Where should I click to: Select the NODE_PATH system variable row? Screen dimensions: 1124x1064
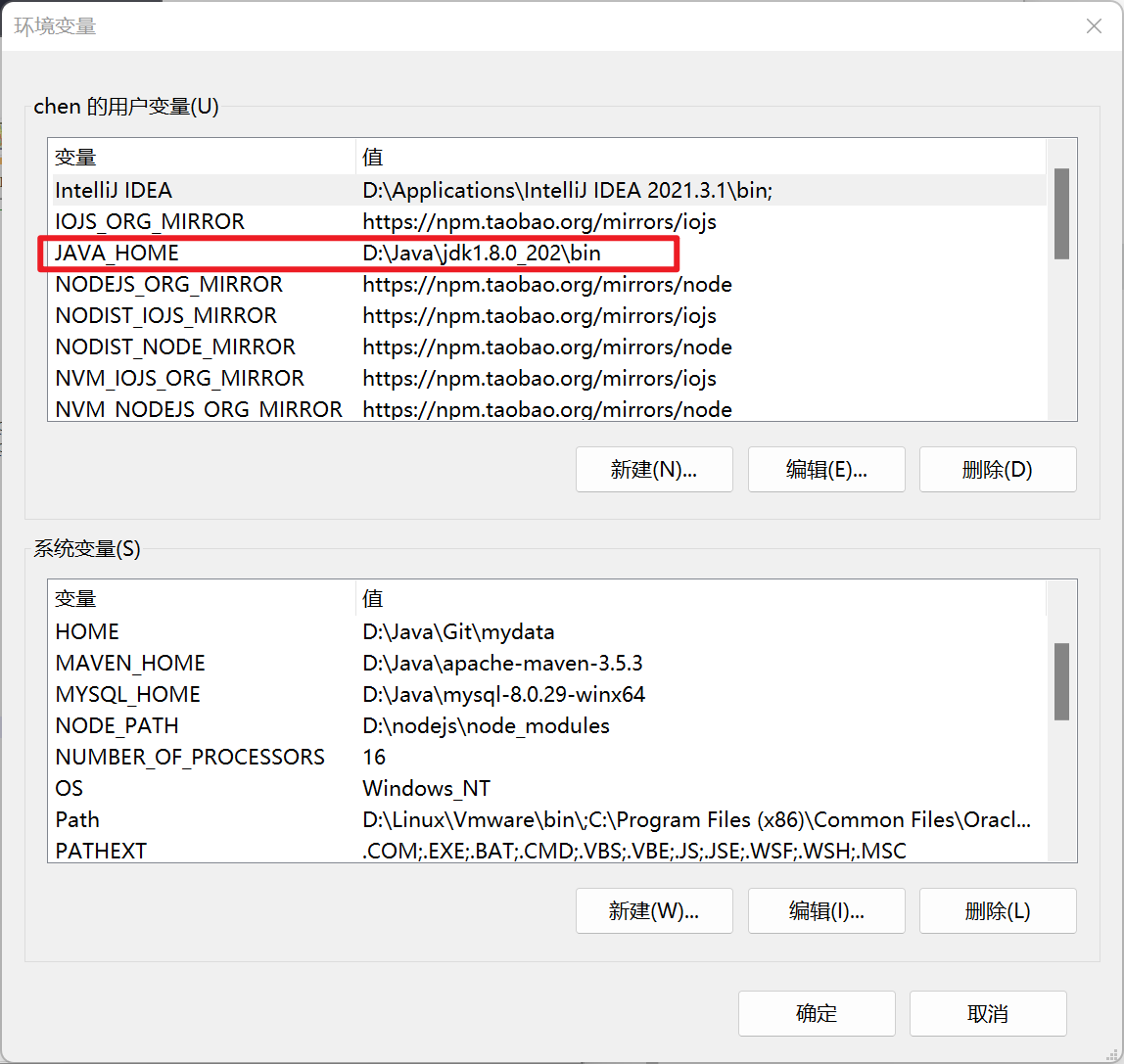[549, 726]
